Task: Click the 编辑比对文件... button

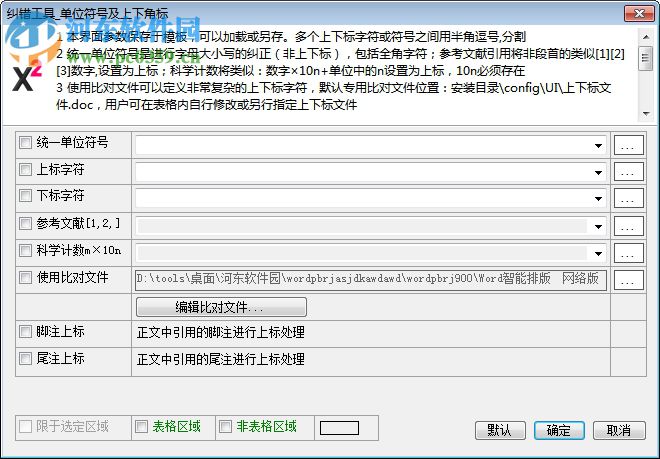Action: point(221,307)
